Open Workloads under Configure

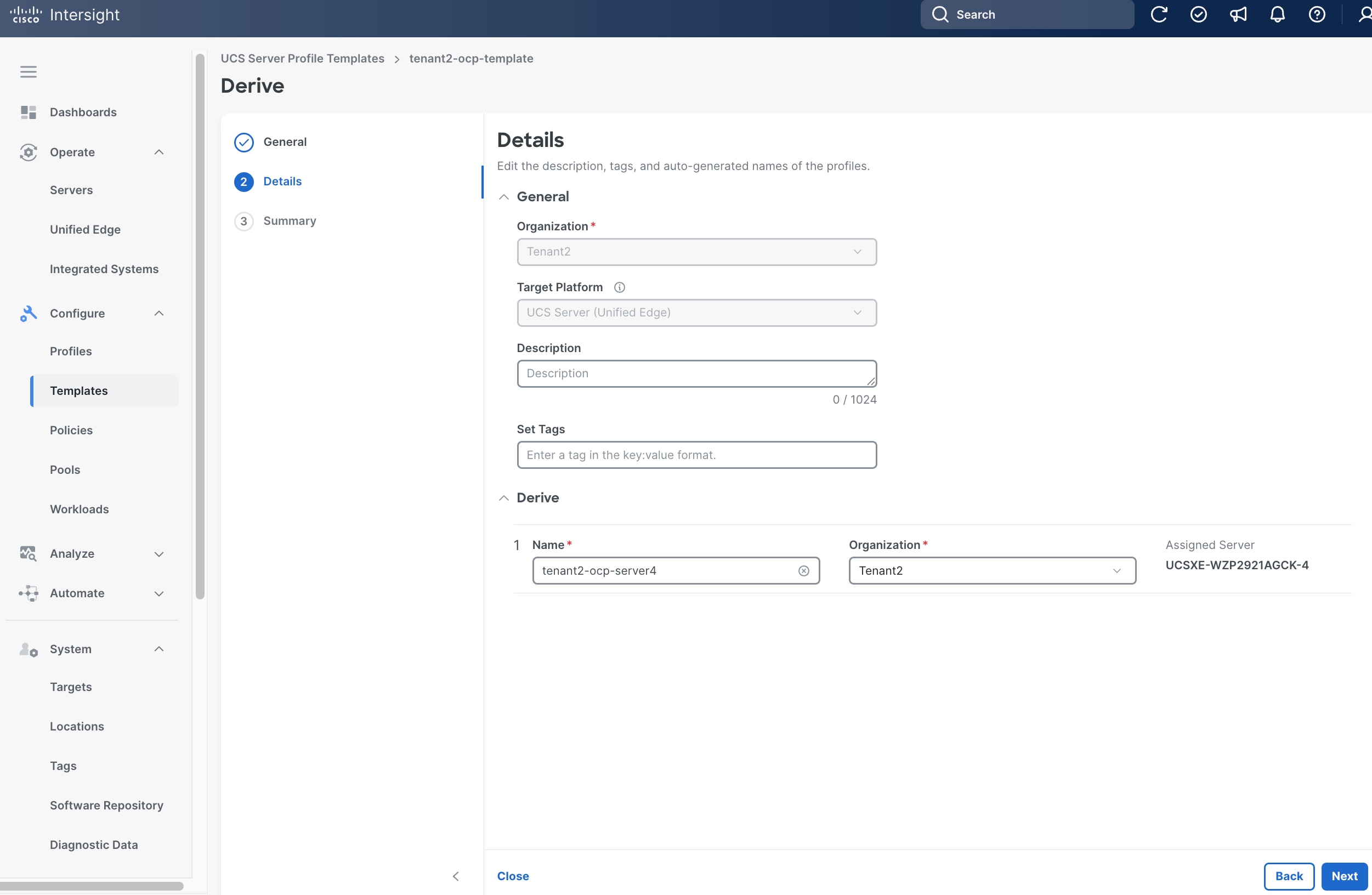79,509
